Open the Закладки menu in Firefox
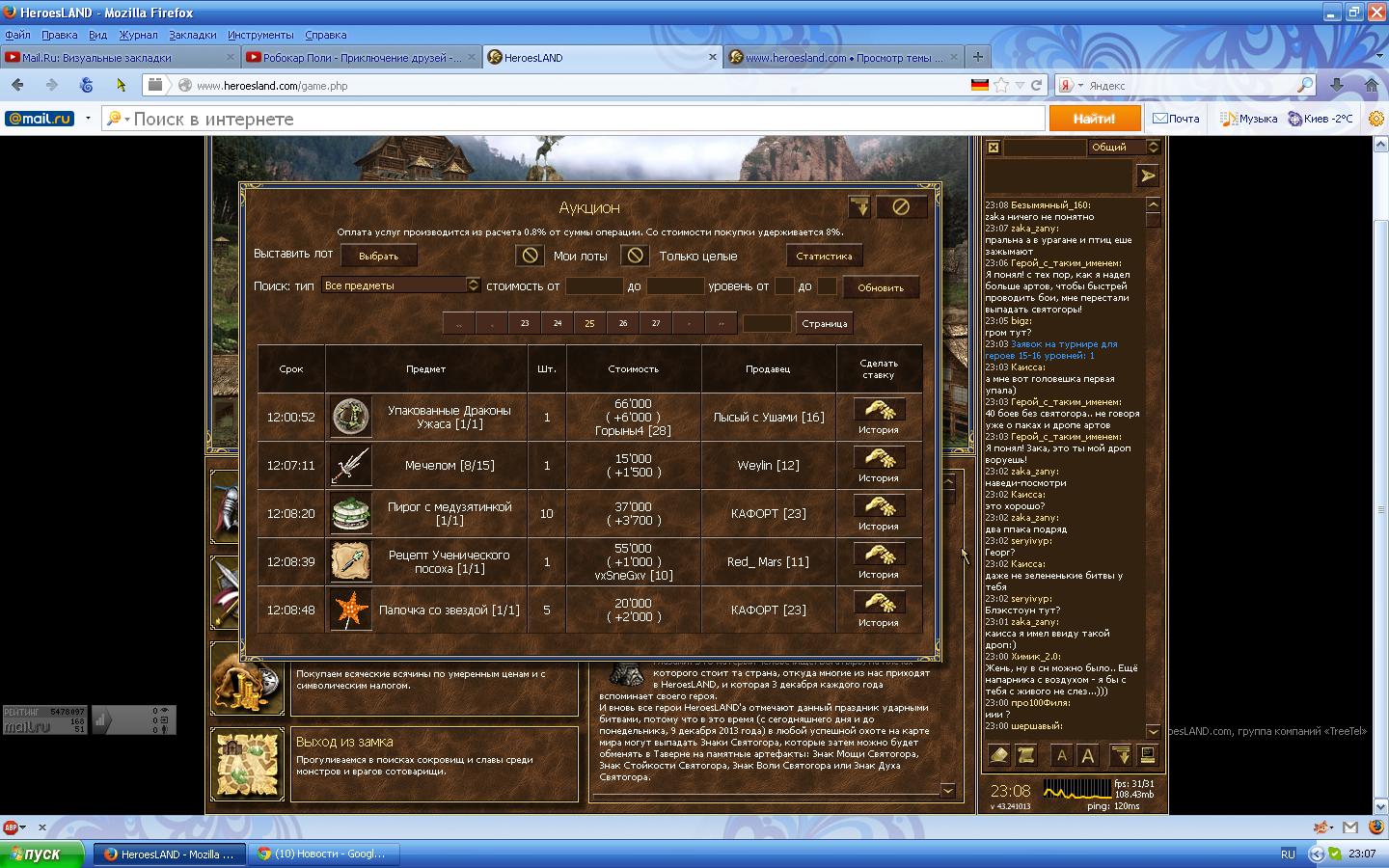This screenshot has width=1389, height=868. 192,35
